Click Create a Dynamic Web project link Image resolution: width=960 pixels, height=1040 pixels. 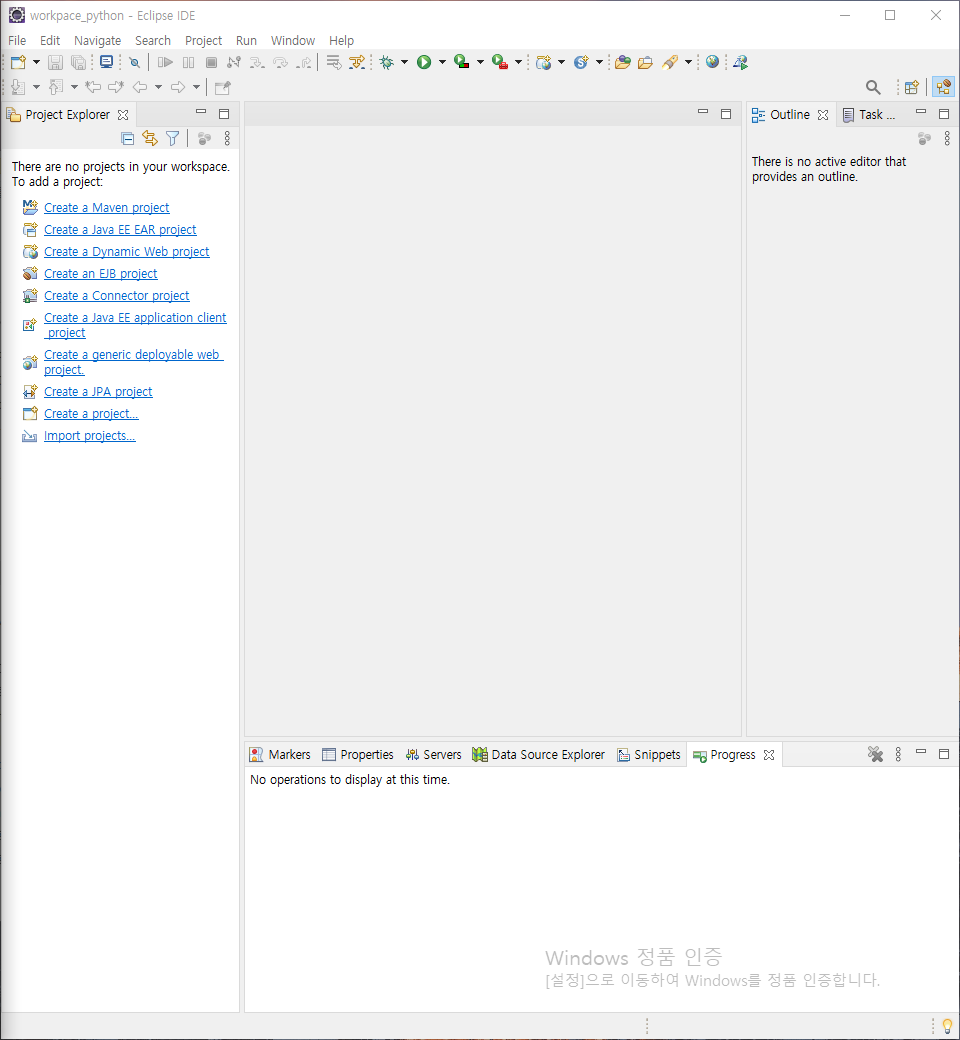(x=127, y=251)
